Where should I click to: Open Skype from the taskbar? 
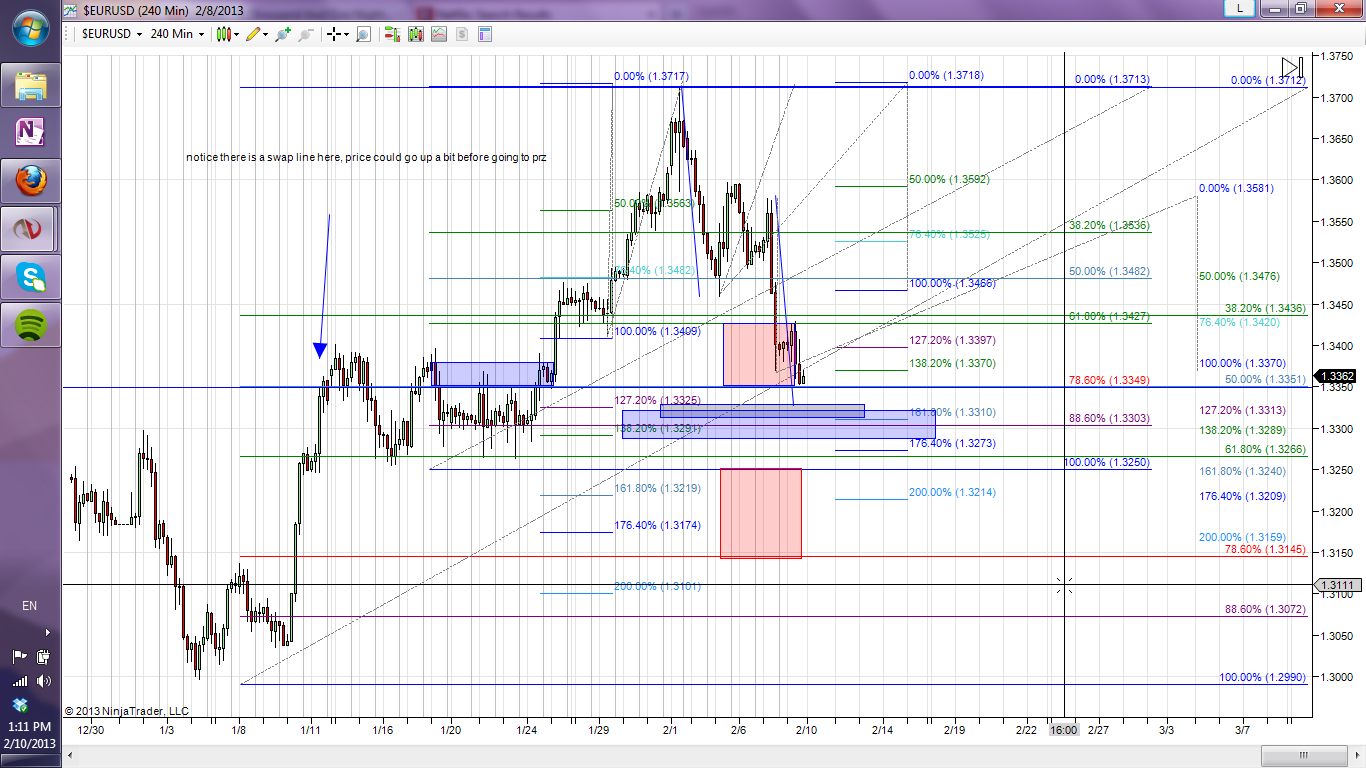click(x=31, y=278)
